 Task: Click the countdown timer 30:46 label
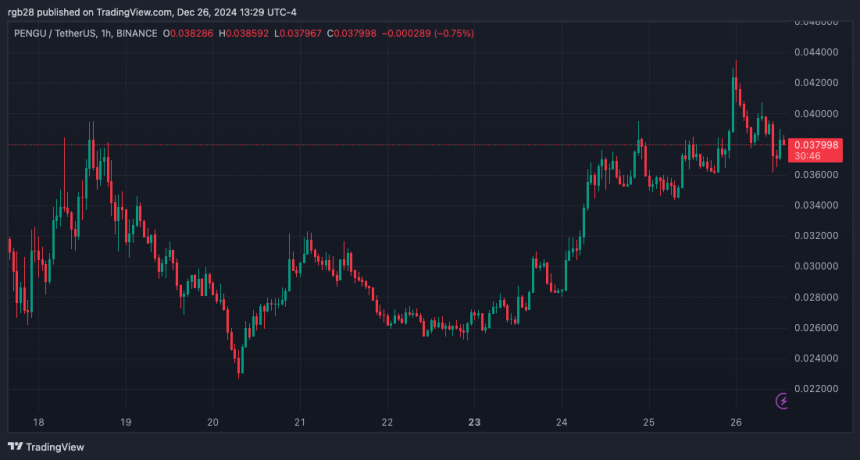tap(807, 156)
